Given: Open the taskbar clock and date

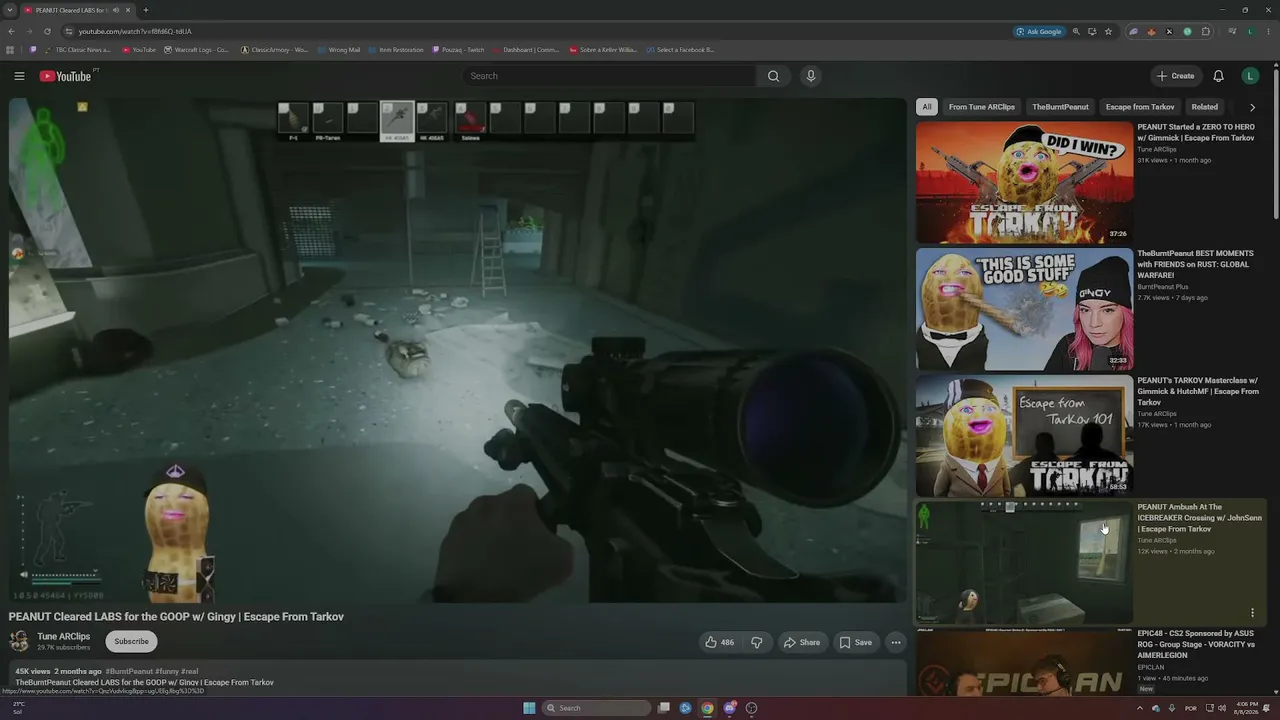Looking at the screenshot, I should point(1246,708).
